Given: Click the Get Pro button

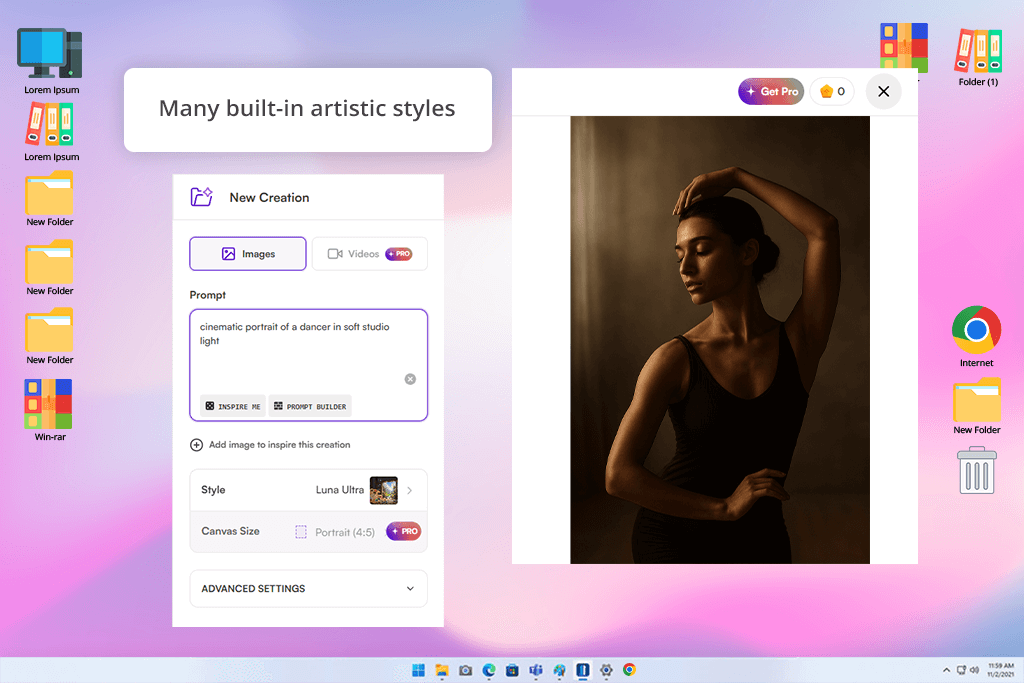Looking at the screenshot, I should [x=771, y=91].
